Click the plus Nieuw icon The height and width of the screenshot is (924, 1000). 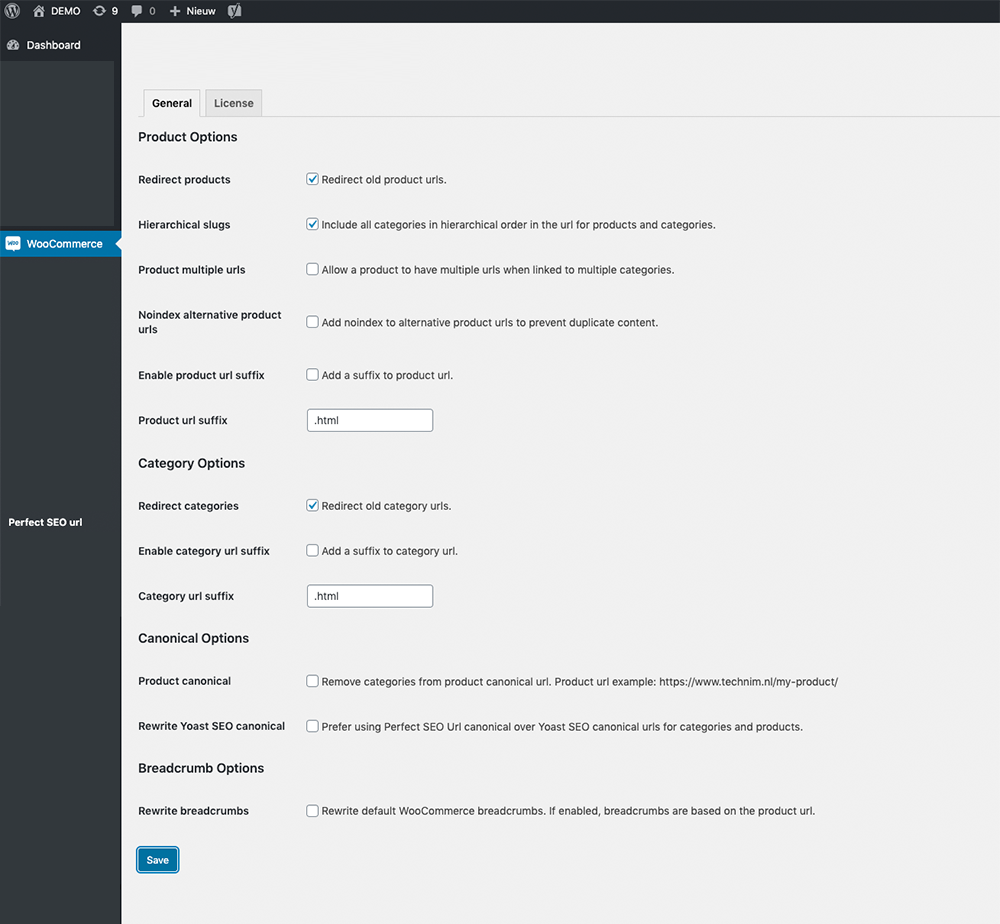[x=175, y=11]
